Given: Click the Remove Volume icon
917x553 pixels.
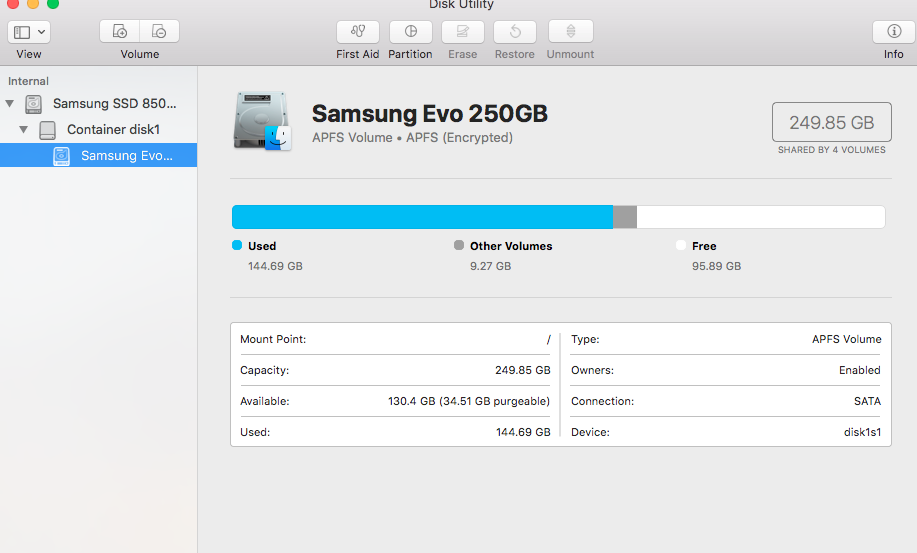Looking at the screenshot, I should pos(159,32).
